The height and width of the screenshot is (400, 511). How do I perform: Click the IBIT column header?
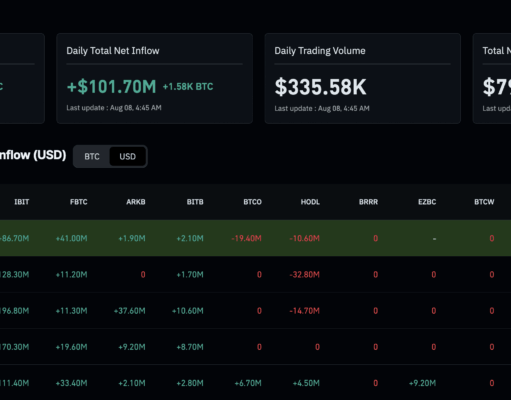22,202
